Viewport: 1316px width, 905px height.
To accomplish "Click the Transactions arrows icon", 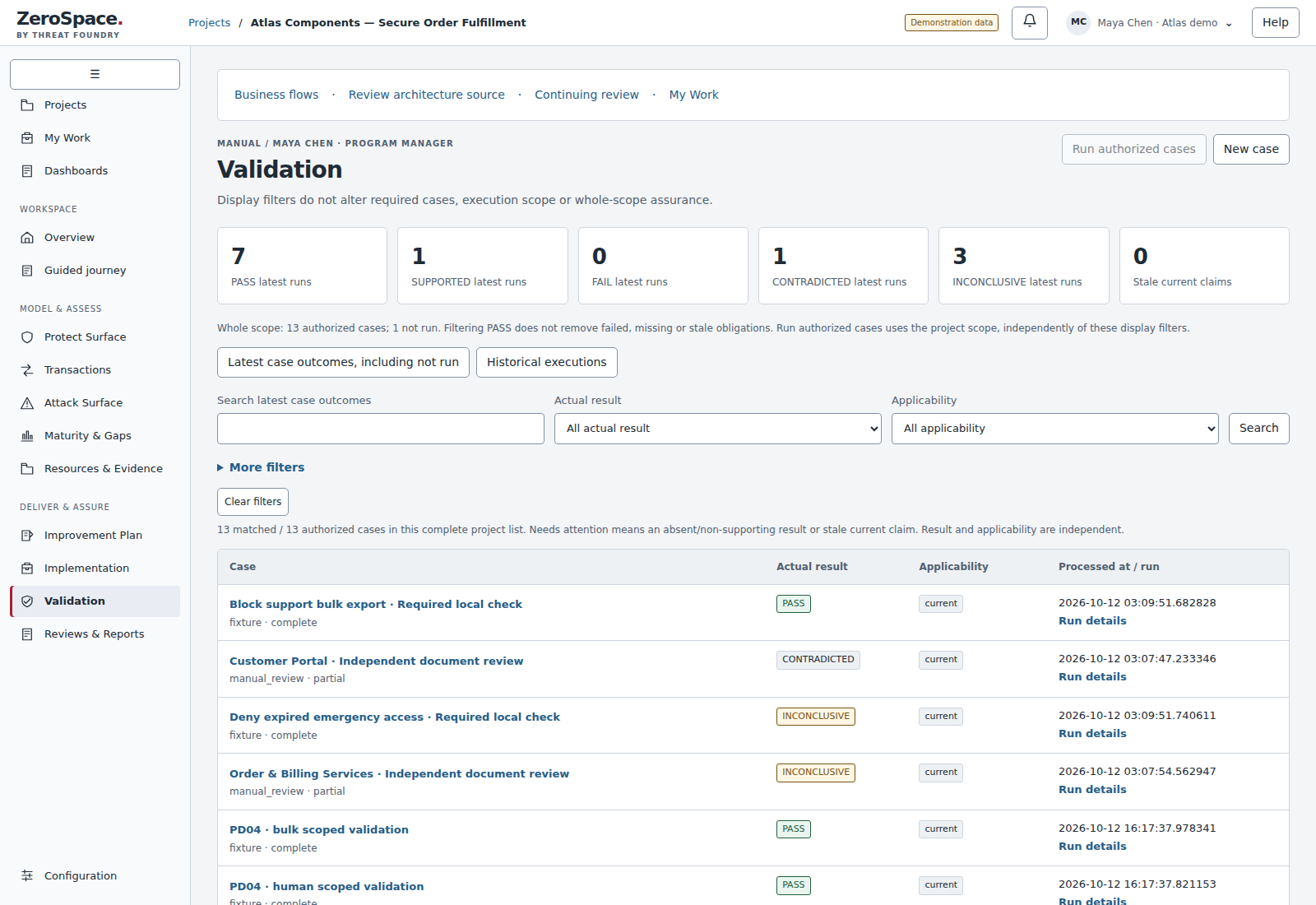I will click(x=27, y=370).
